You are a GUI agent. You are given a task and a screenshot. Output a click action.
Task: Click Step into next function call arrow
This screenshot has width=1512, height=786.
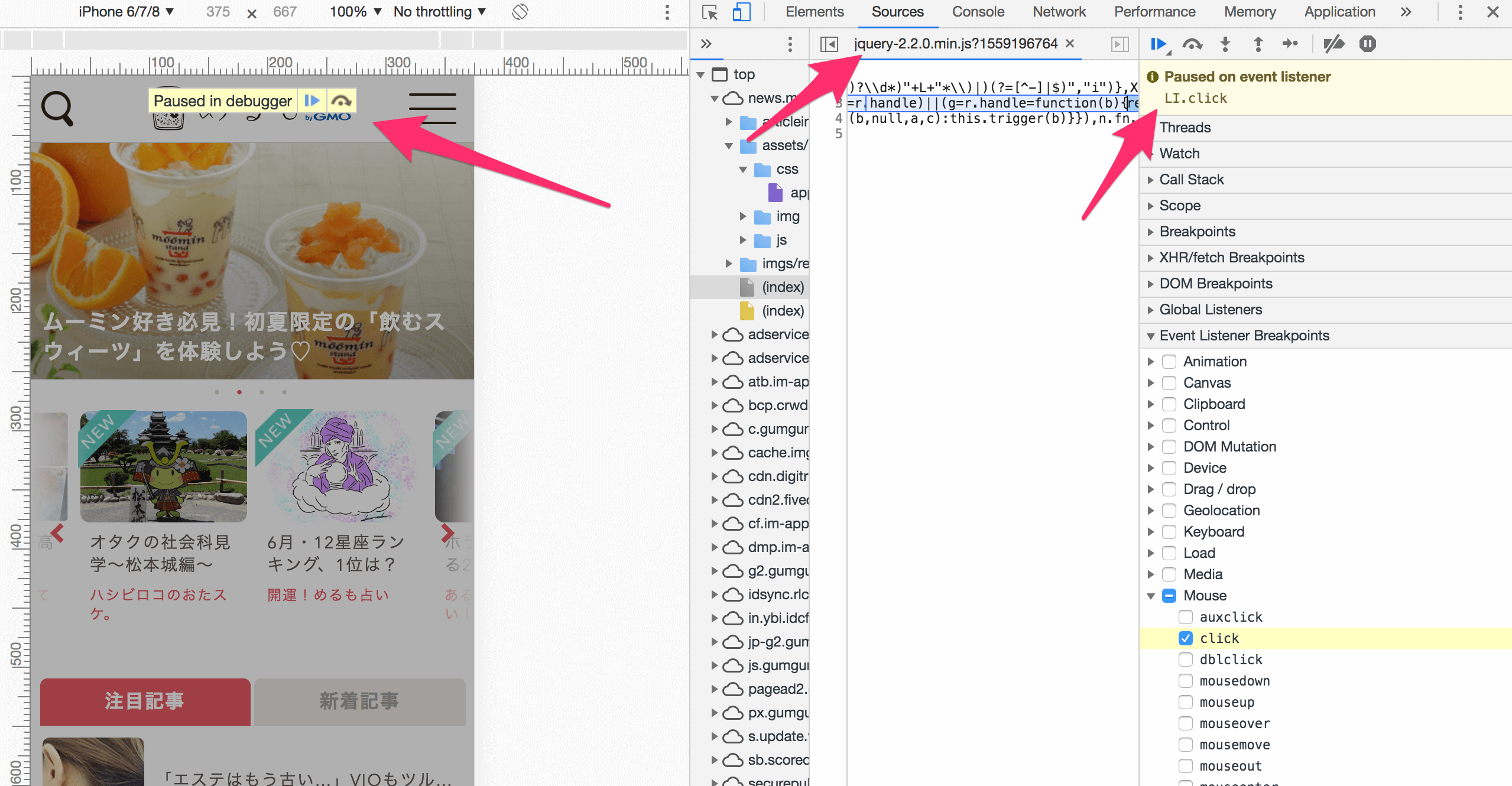[1225, 44]
